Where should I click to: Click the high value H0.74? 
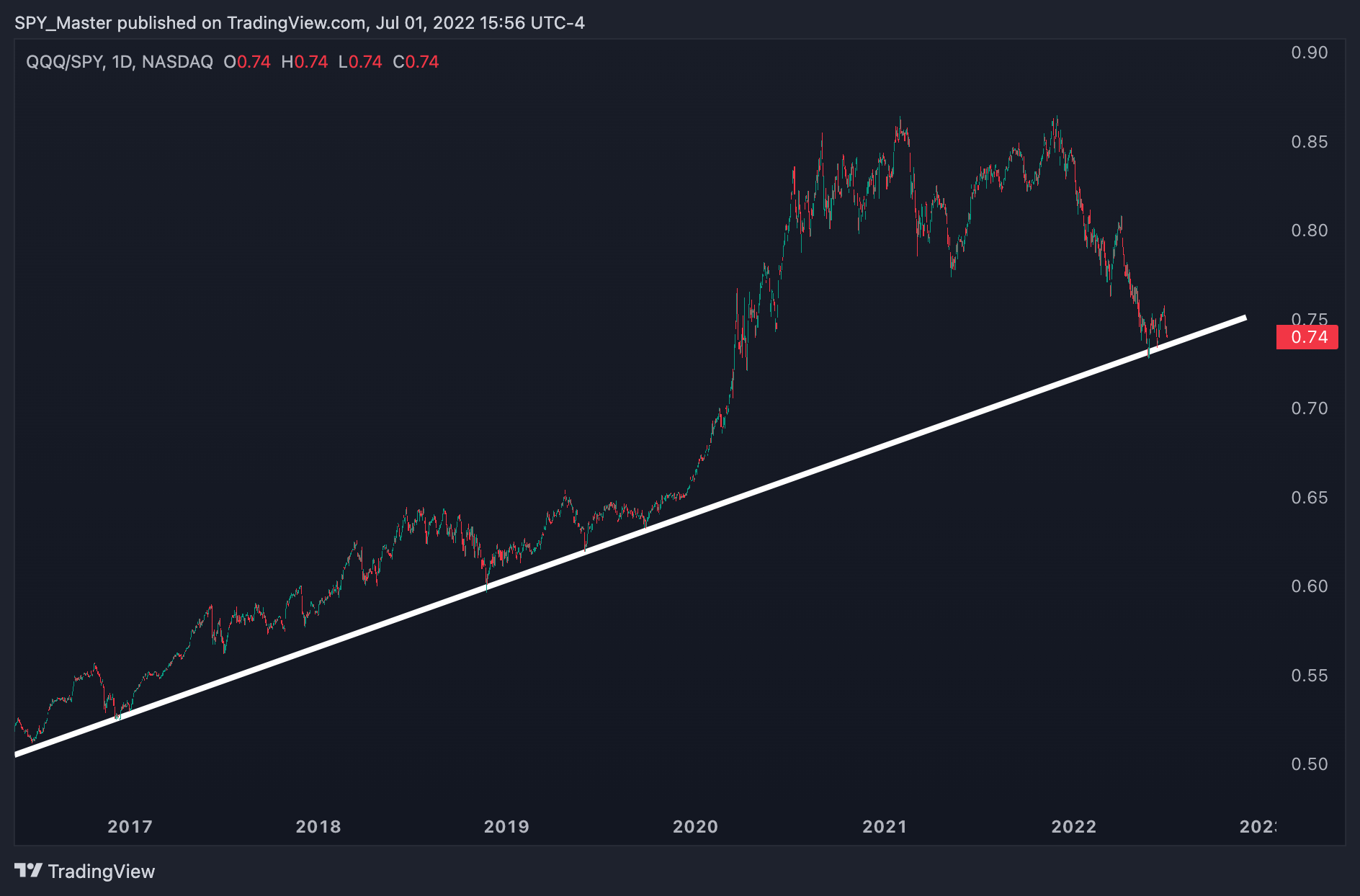pyautogui.click(x=305, y=62)
